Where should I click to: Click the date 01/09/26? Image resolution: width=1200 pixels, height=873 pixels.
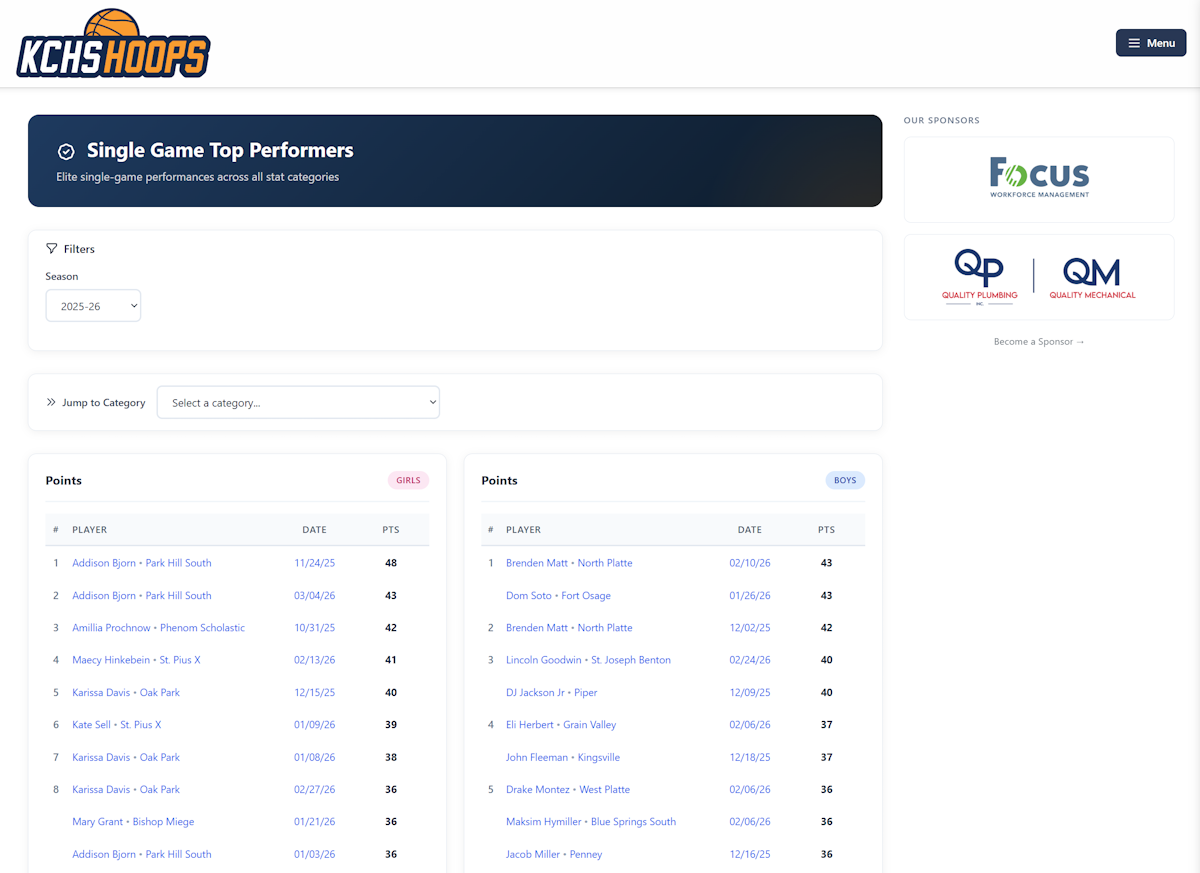pyautogui.click(x=314, y=725)
